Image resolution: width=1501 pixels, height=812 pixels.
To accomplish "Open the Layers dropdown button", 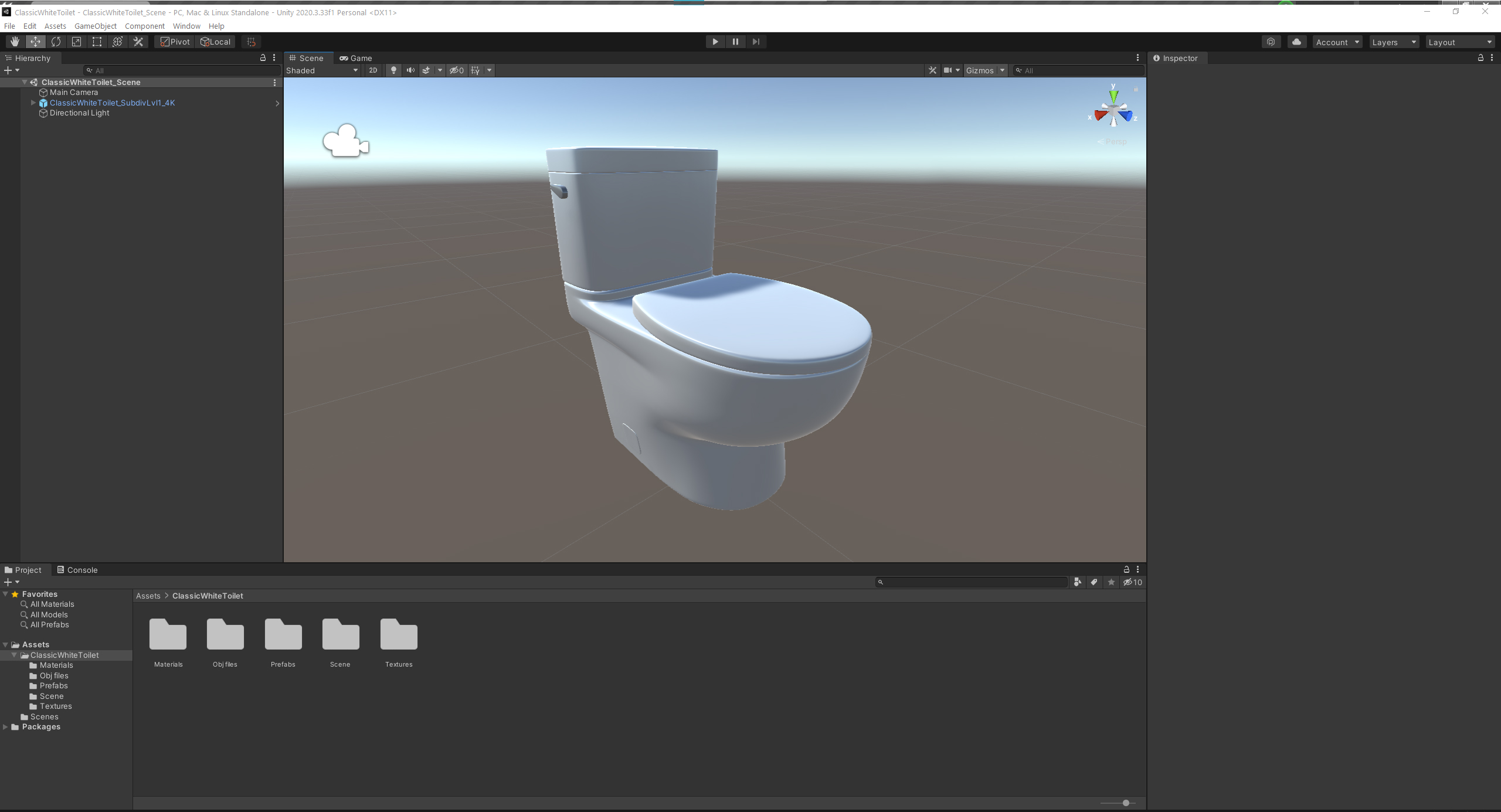I will (1393, 42).
